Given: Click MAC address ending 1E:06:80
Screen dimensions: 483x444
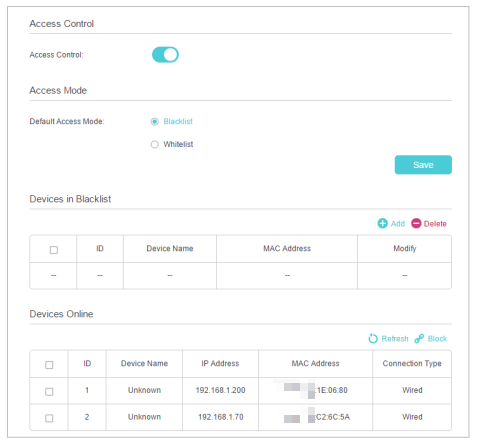Looking at the screenshot, I should click(315, 390).
